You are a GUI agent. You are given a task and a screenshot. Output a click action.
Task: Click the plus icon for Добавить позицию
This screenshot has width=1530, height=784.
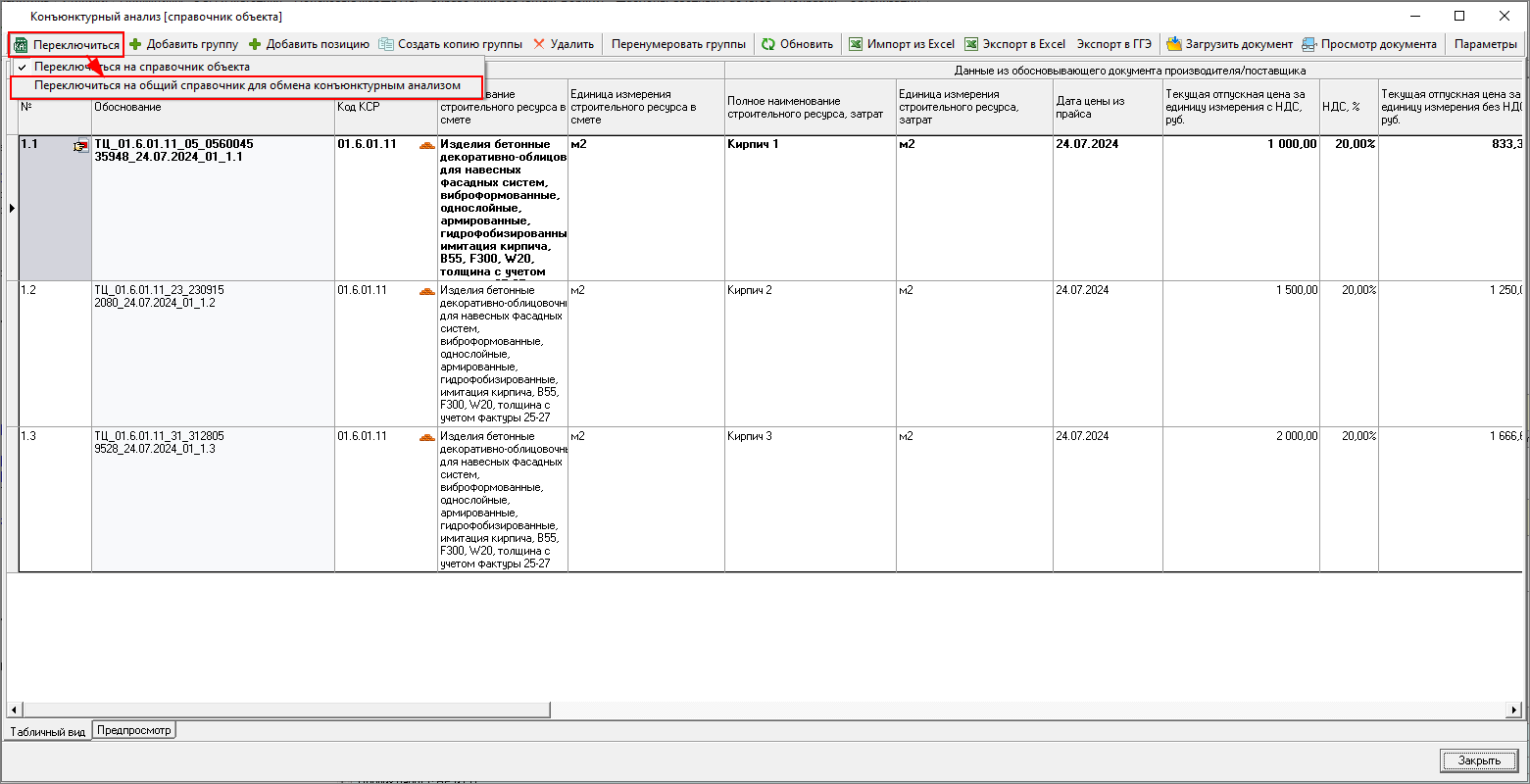click(255, 44)
